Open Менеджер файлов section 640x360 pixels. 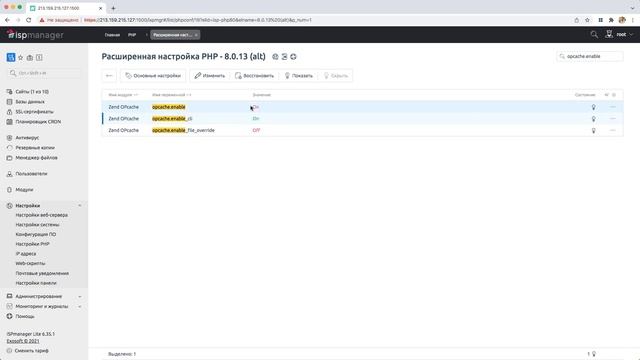pyautogui.click(x=36, y=158)
